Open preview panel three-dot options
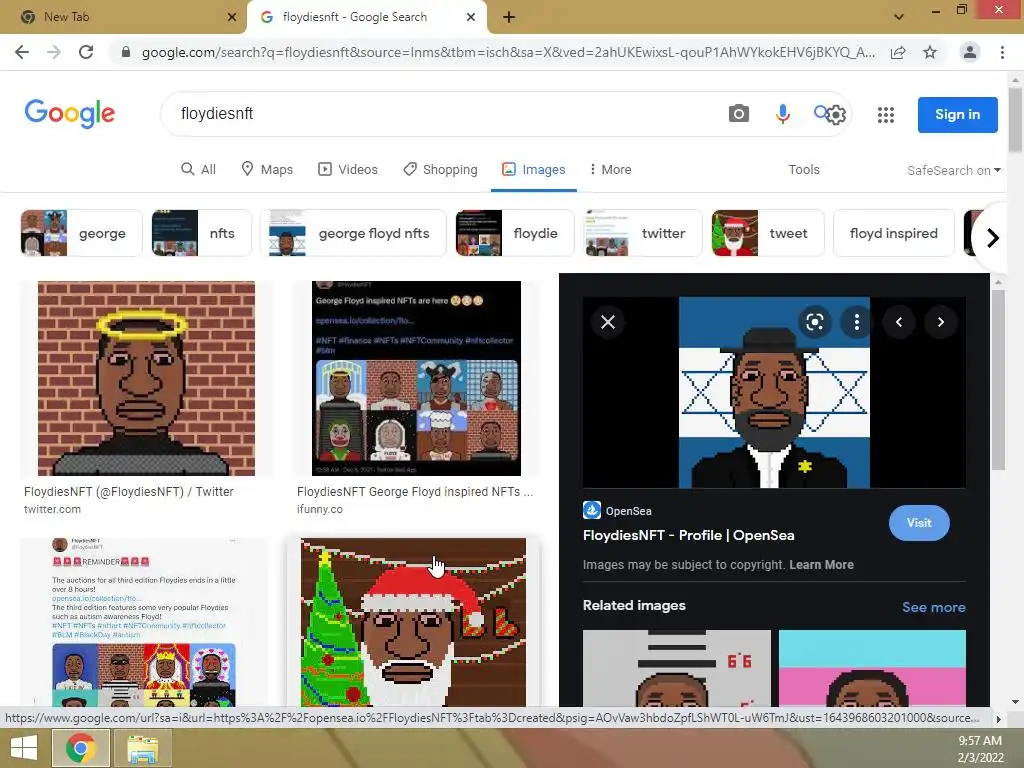1024x768 pixels. [x=856, y=322]
